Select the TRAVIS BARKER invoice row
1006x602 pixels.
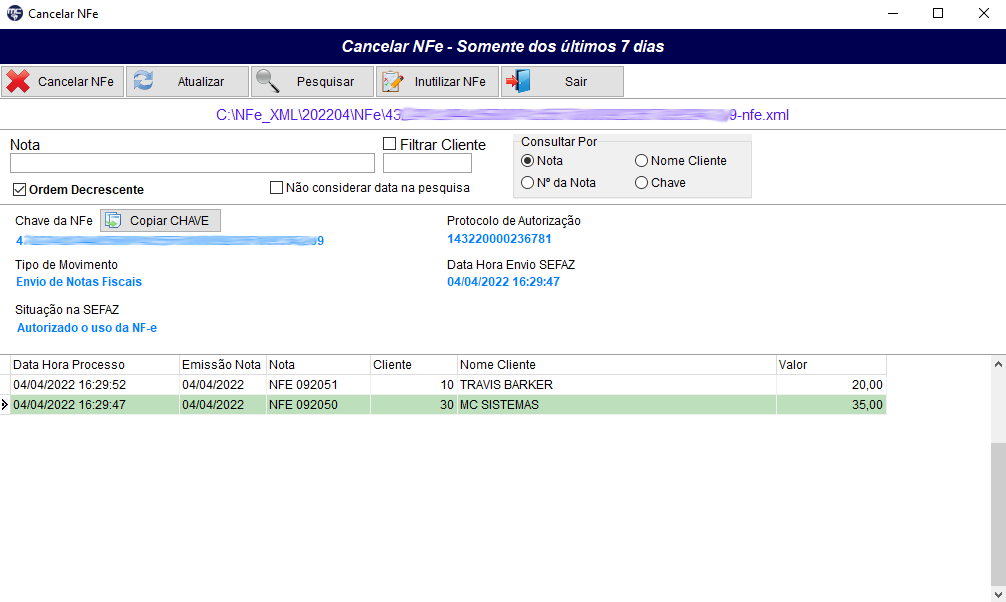pos(506,385)
